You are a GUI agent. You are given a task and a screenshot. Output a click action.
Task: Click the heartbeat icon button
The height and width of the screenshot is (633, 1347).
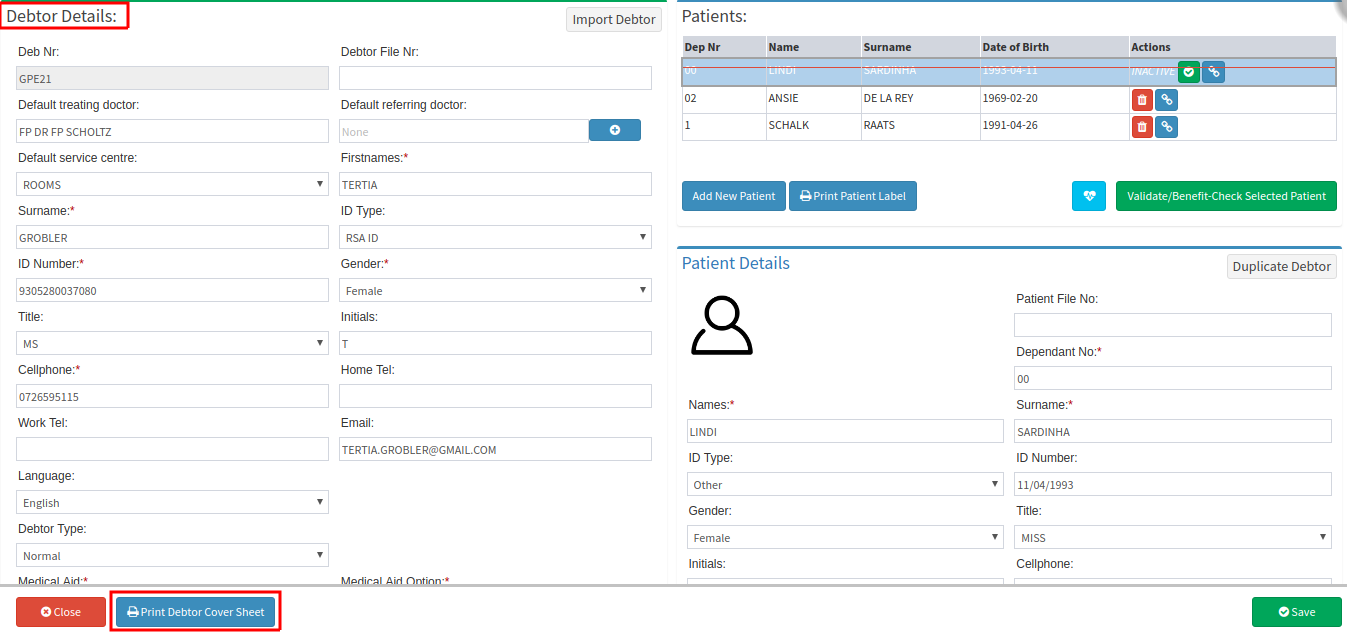click(1089, 197)
